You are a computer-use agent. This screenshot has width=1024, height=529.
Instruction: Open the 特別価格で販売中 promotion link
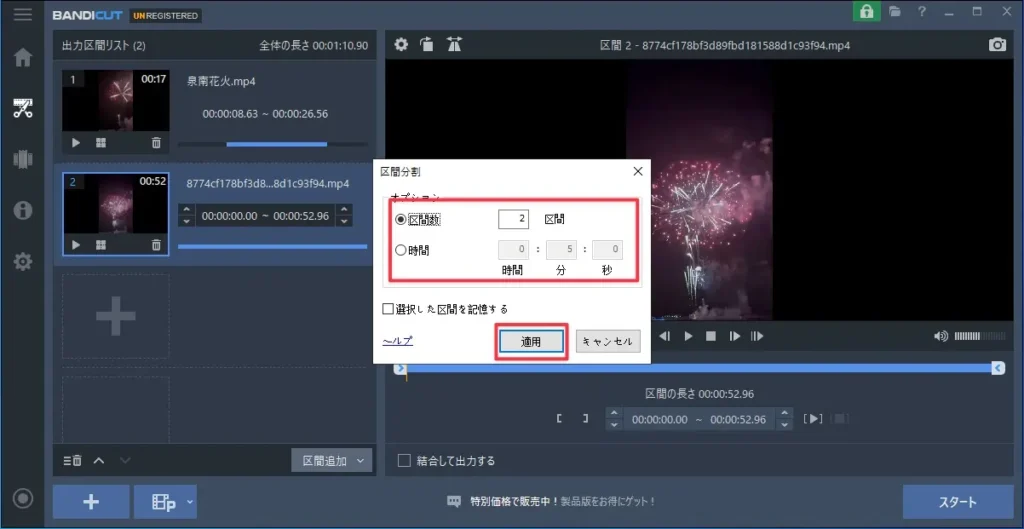tap(562, 502)
